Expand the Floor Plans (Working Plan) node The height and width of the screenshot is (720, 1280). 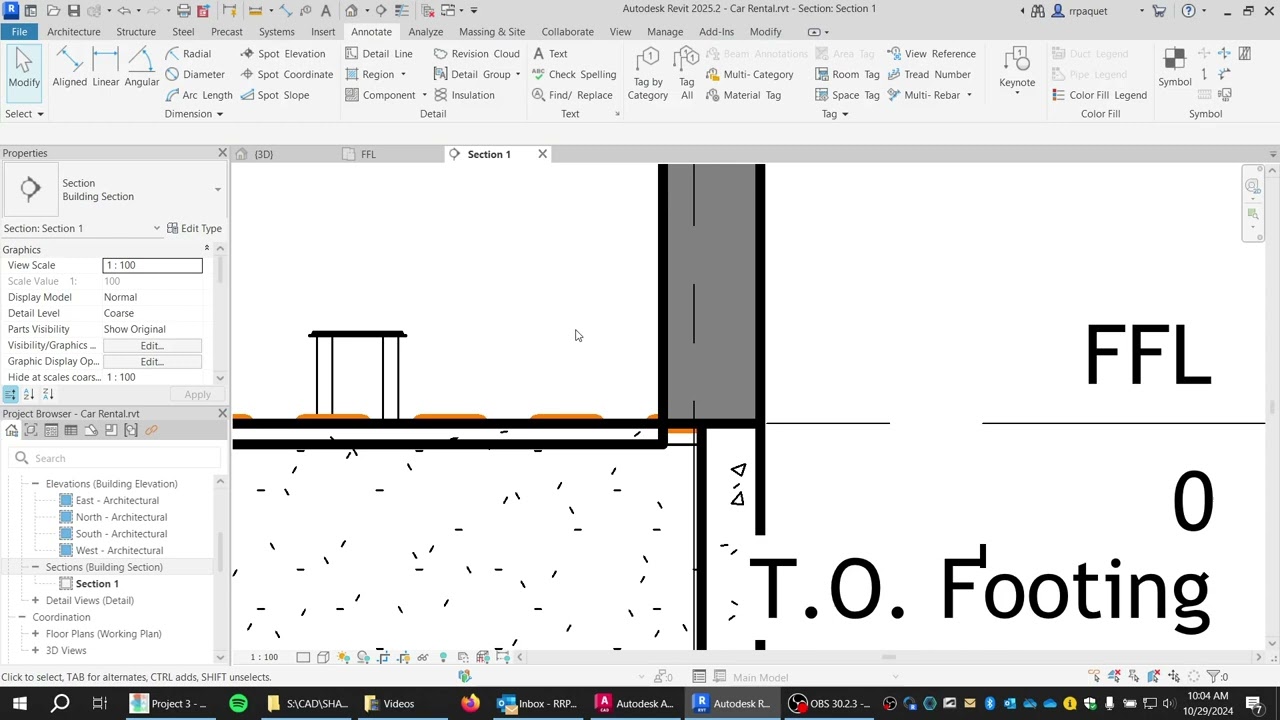click(35, 634)
